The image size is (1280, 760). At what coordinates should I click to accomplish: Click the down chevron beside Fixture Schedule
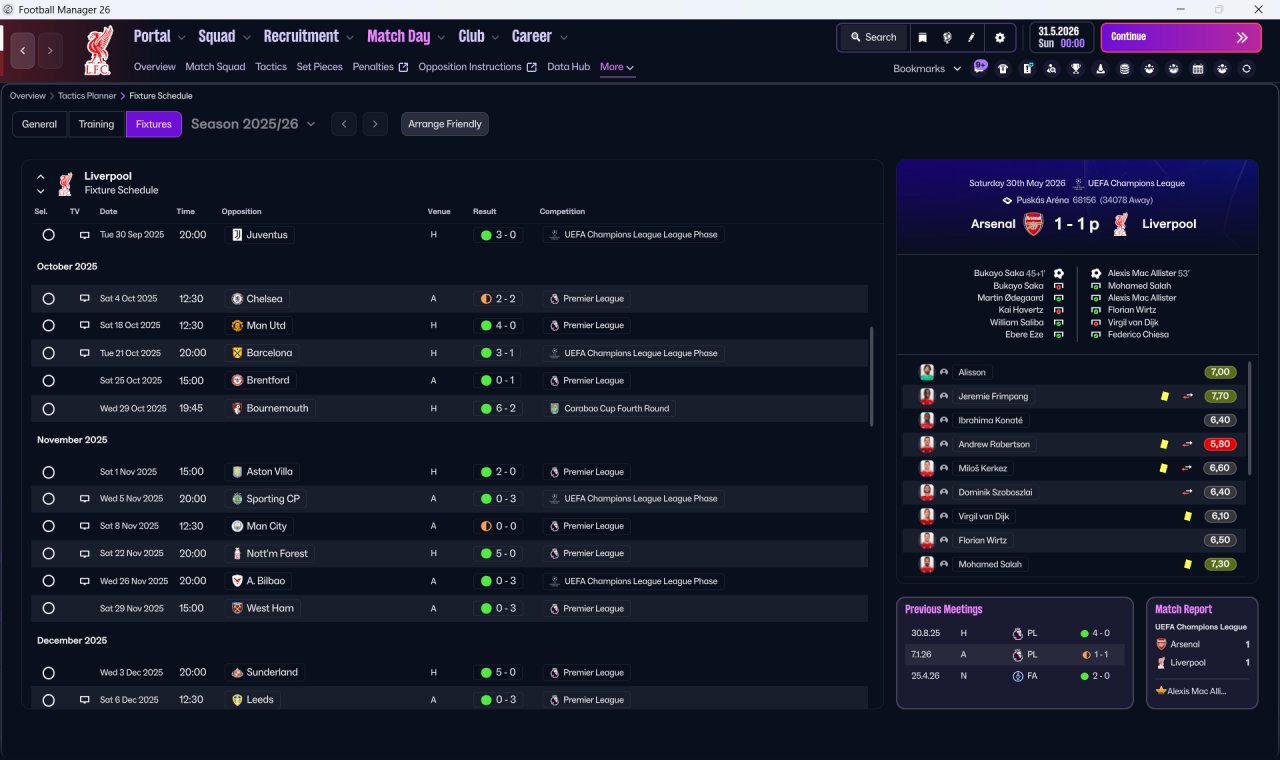41,191
